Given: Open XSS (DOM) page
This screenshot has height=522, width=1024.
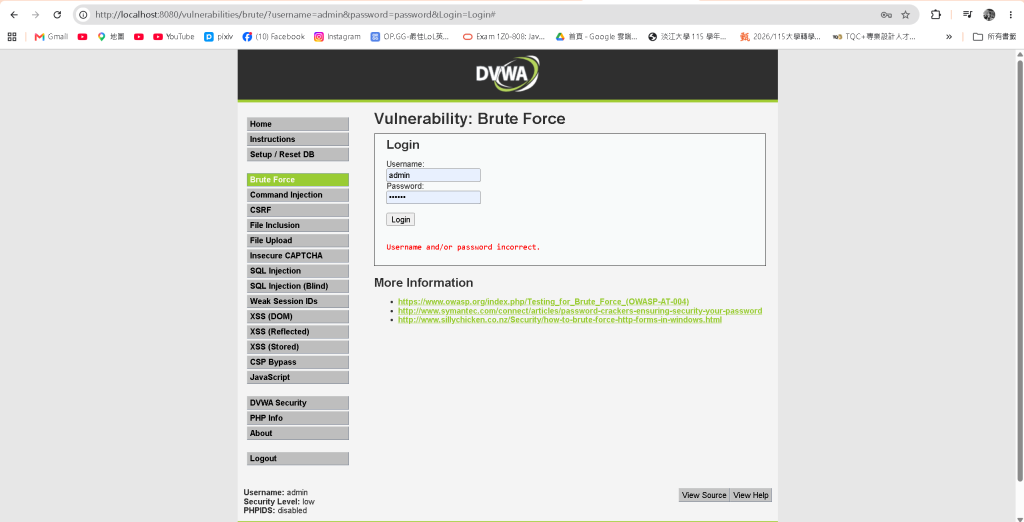Looking at the screenshot, I should [x=298, y=316].
